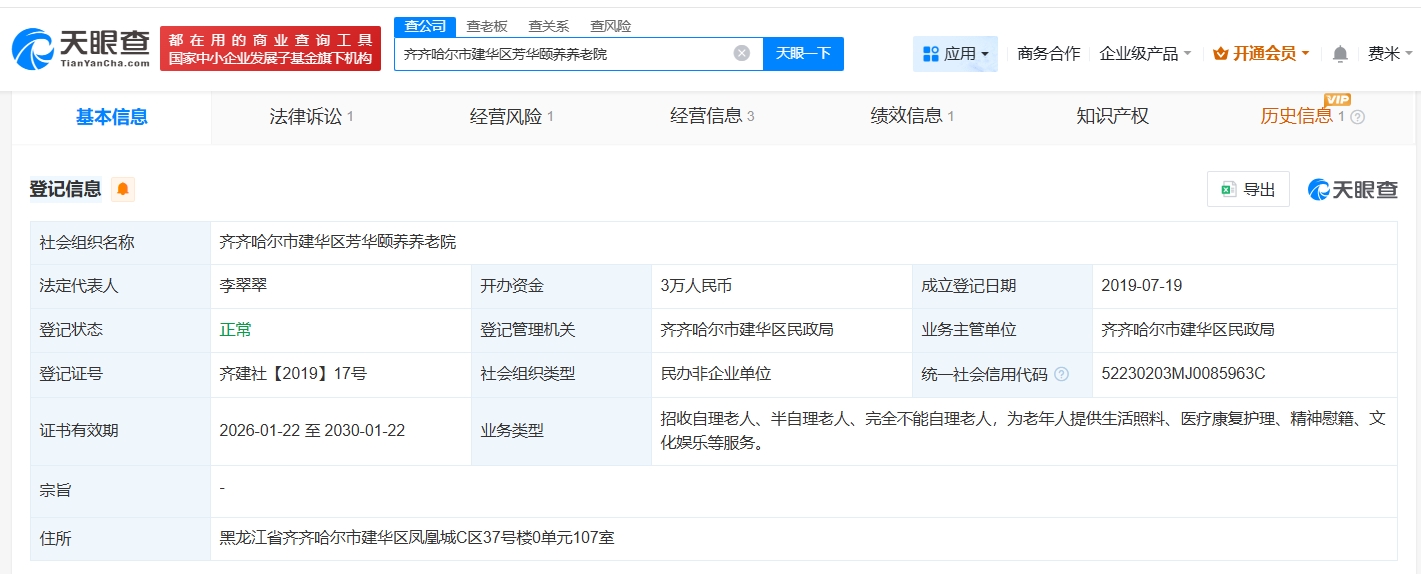Screen dimensions: 1421x574
Task: Select the 查老板 search tab
Action: [x=486, y=26]
